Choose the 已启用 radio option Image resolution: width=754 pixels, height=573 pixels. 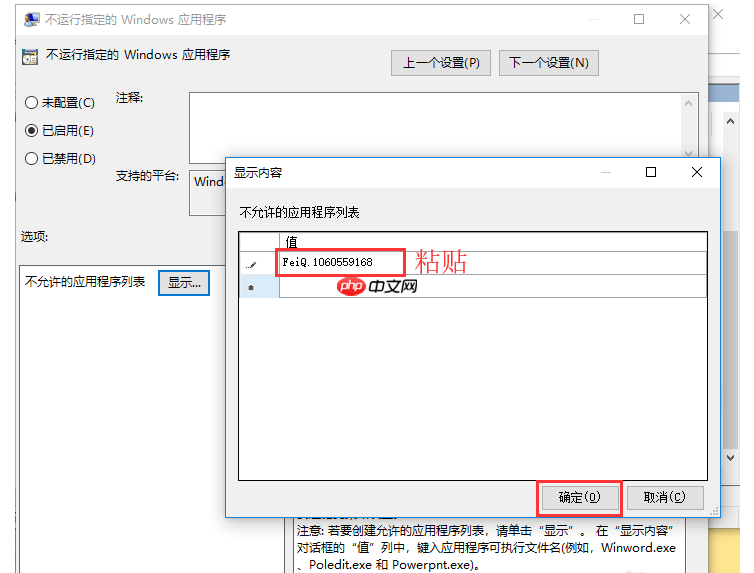coord(31,131)
